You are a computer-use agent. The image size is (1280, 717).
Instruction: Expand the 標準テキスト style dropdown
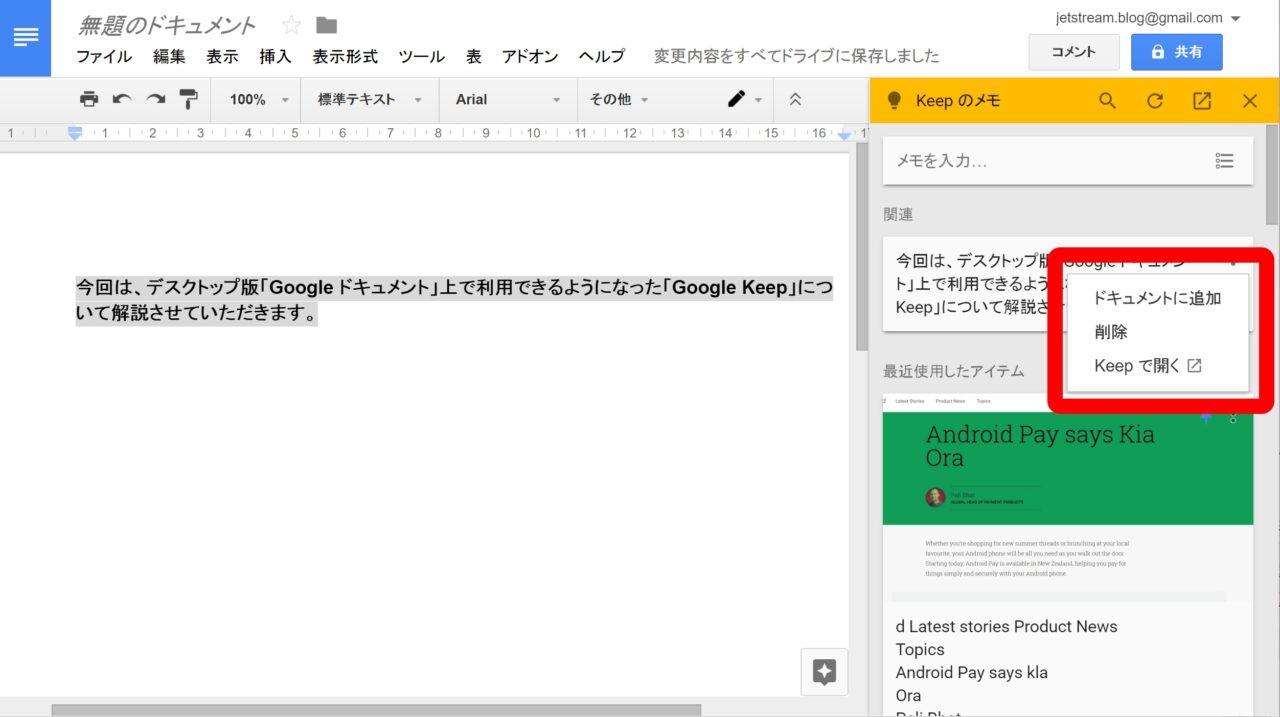point(369,99)
